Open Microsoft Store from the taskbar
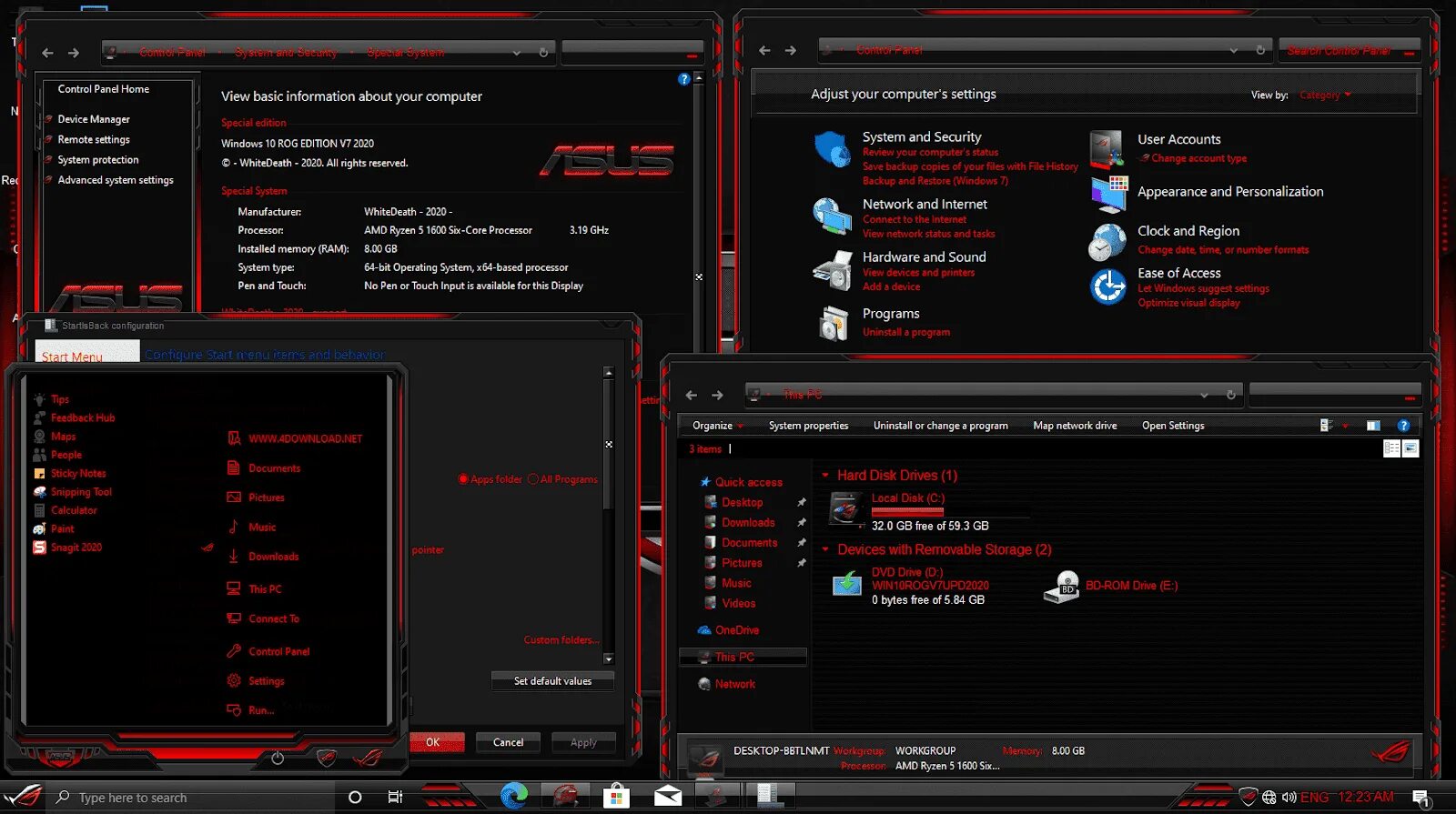The width and height of the screenshot is (1456, 814). (x=616, y=797)
